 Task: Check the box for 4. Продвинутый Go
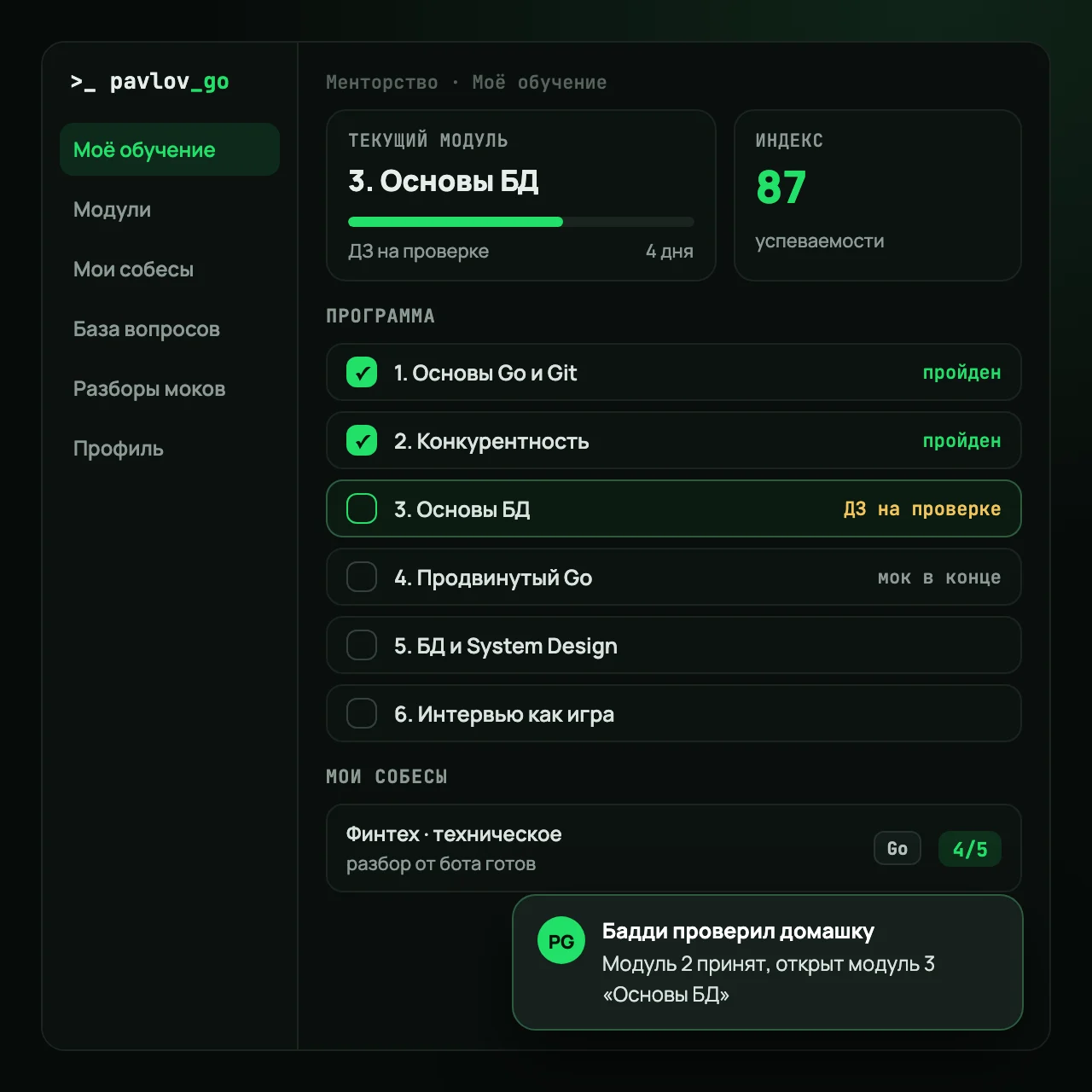[x=362, y=577]
